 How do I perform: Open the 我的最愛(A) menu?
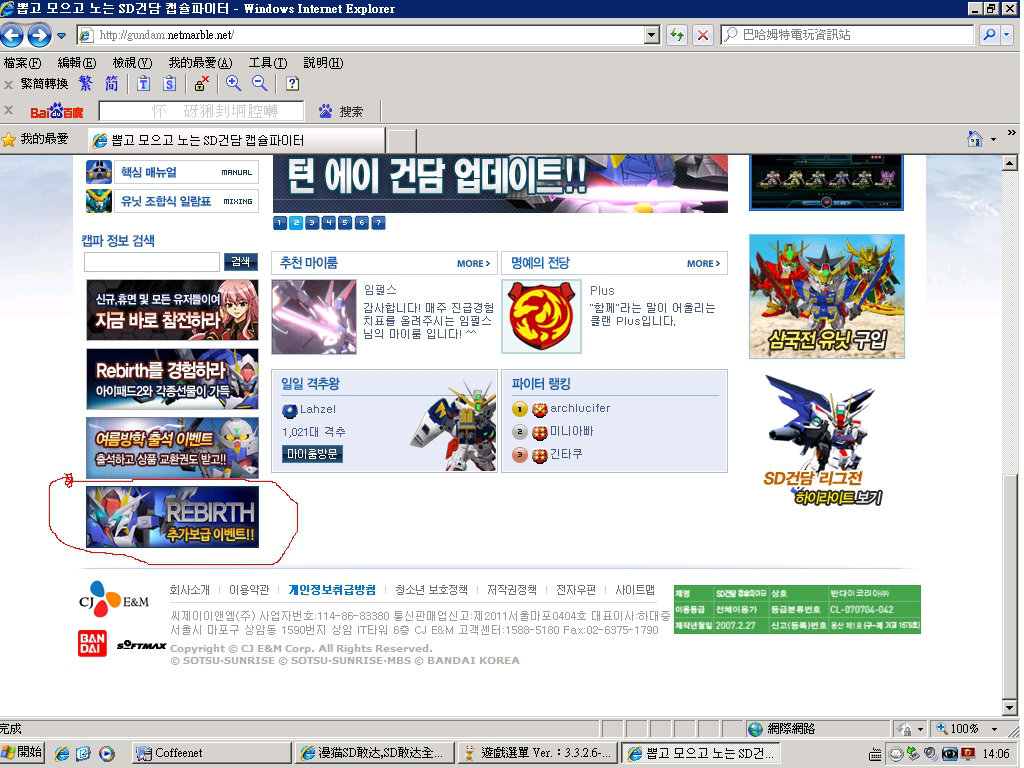200,63
